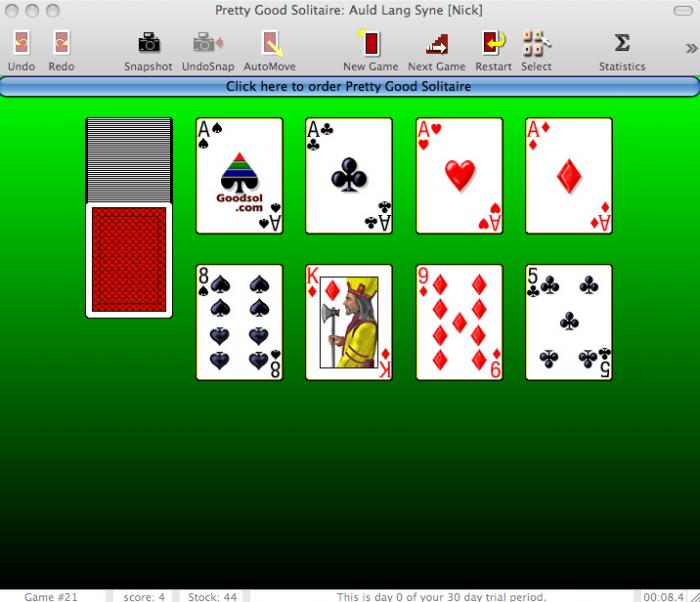This screenshot has width=700, height=602.
Task: Click the 30 day trial period message
Action: tap(441, 597)
